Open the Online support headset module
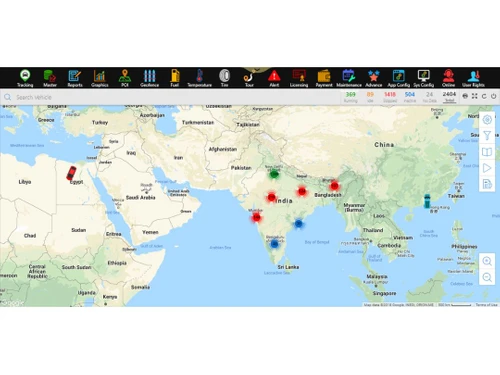This screenshot has height=375, width=500. coord(448,78)
